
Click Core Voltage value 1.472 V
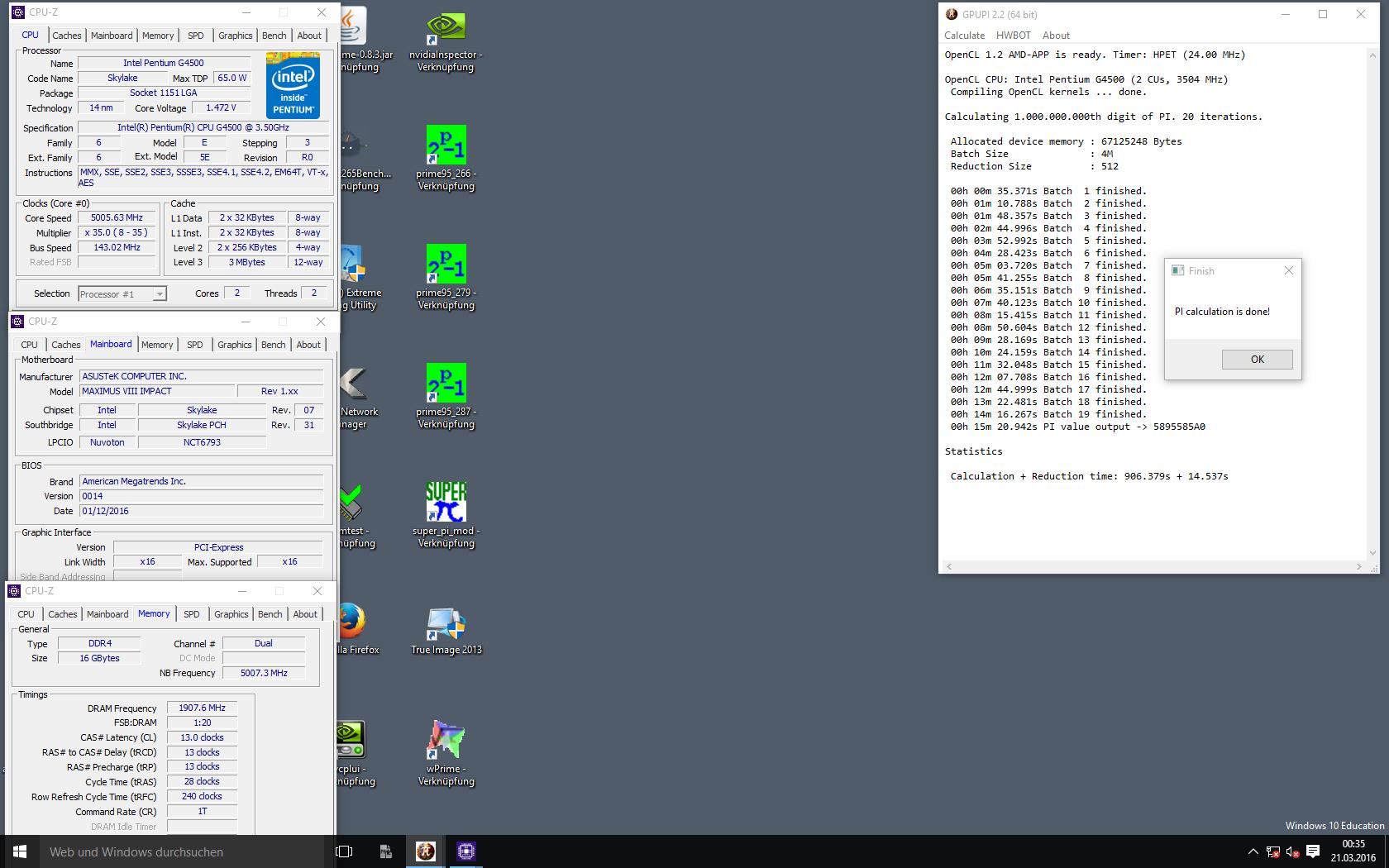pyautogui.click(x=221, y=107)
